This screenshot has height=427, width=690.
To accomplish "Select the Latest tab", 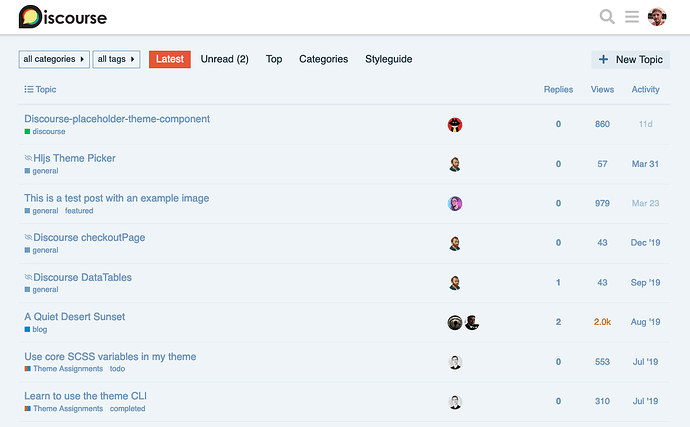I will pyautogui.click(x=170, y=59).
